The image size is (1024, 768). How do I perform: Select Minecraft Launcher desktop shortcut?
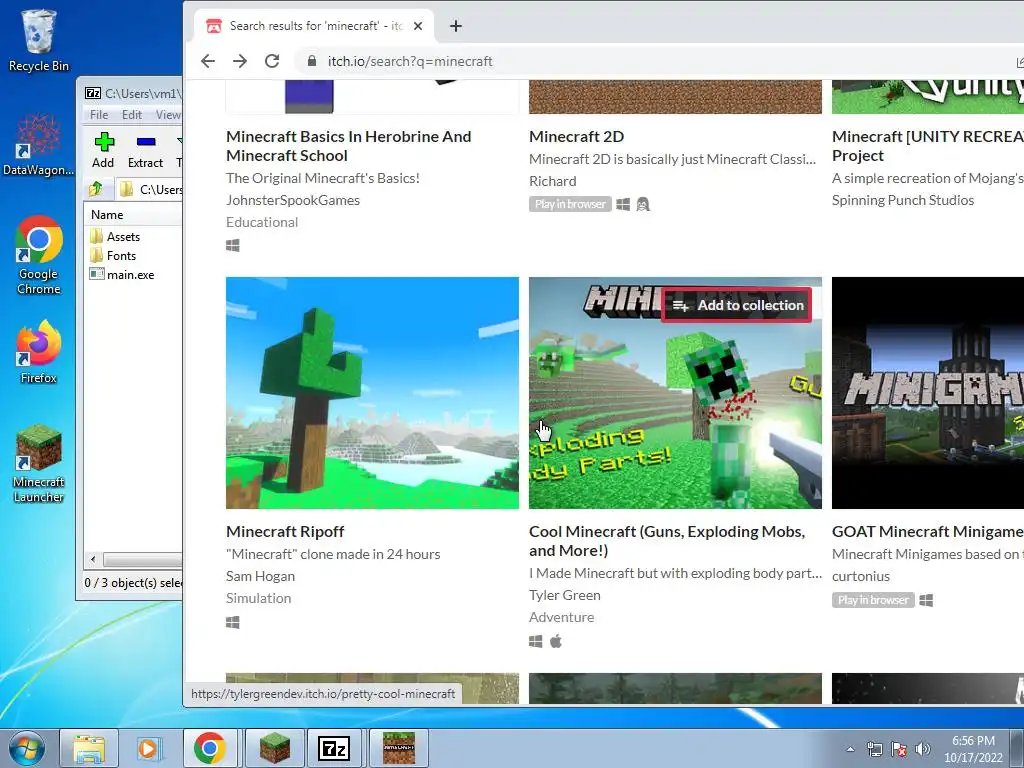coord(39,464)
